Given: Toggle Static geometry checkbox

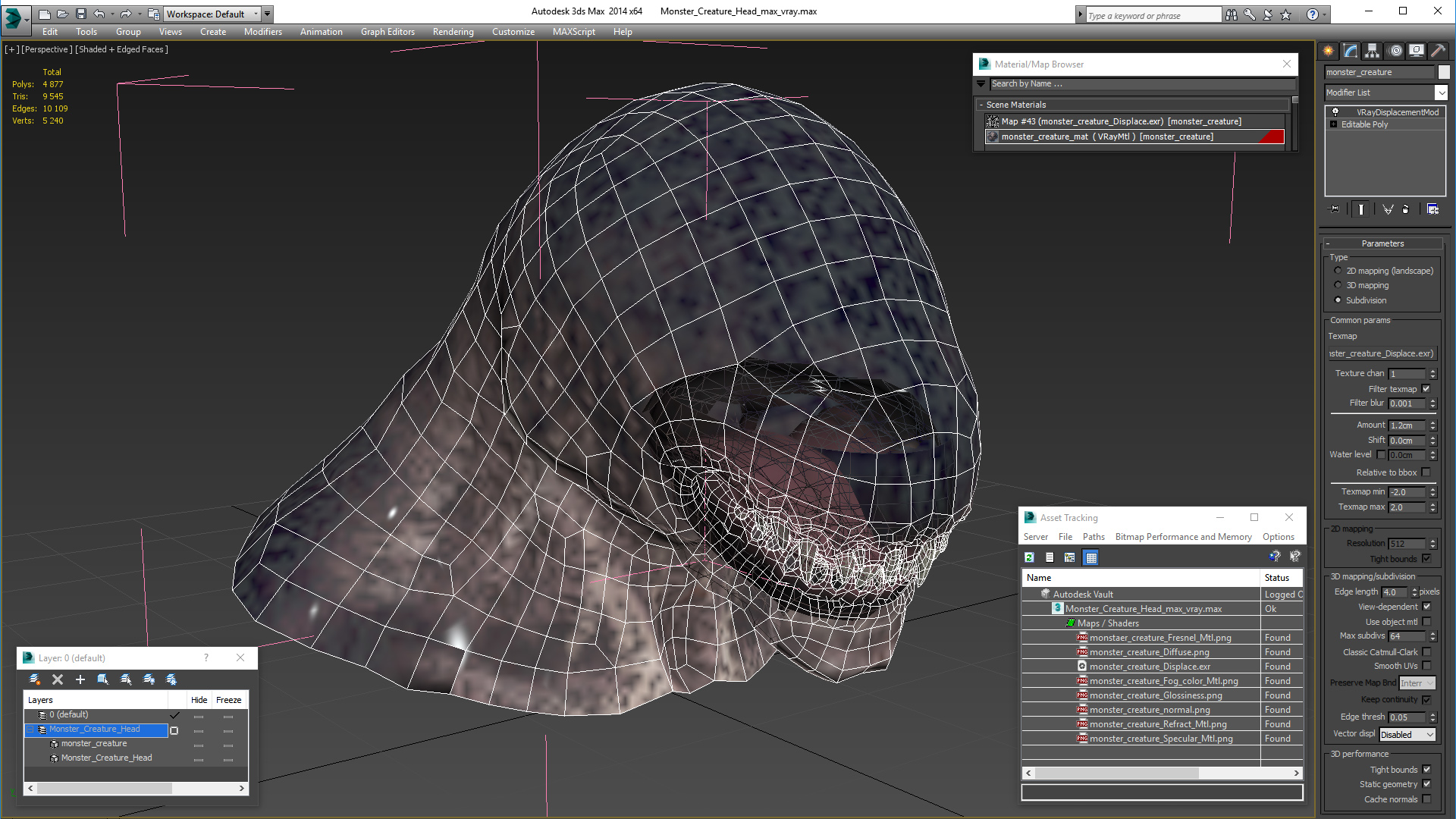Looking at the screenshot, I should tap(1426, 784).
